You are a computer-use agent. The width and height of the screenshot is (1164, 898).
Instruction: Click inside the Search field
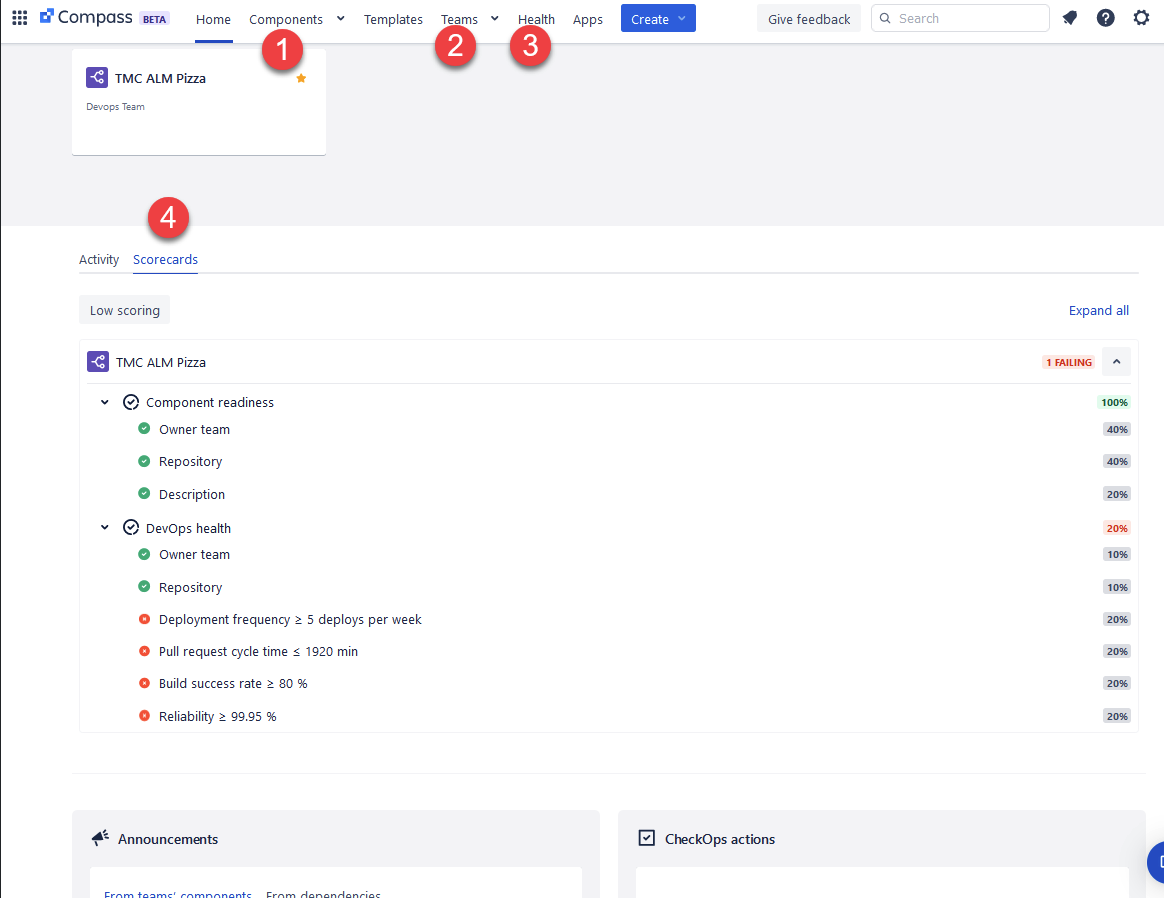coord(960,17)
